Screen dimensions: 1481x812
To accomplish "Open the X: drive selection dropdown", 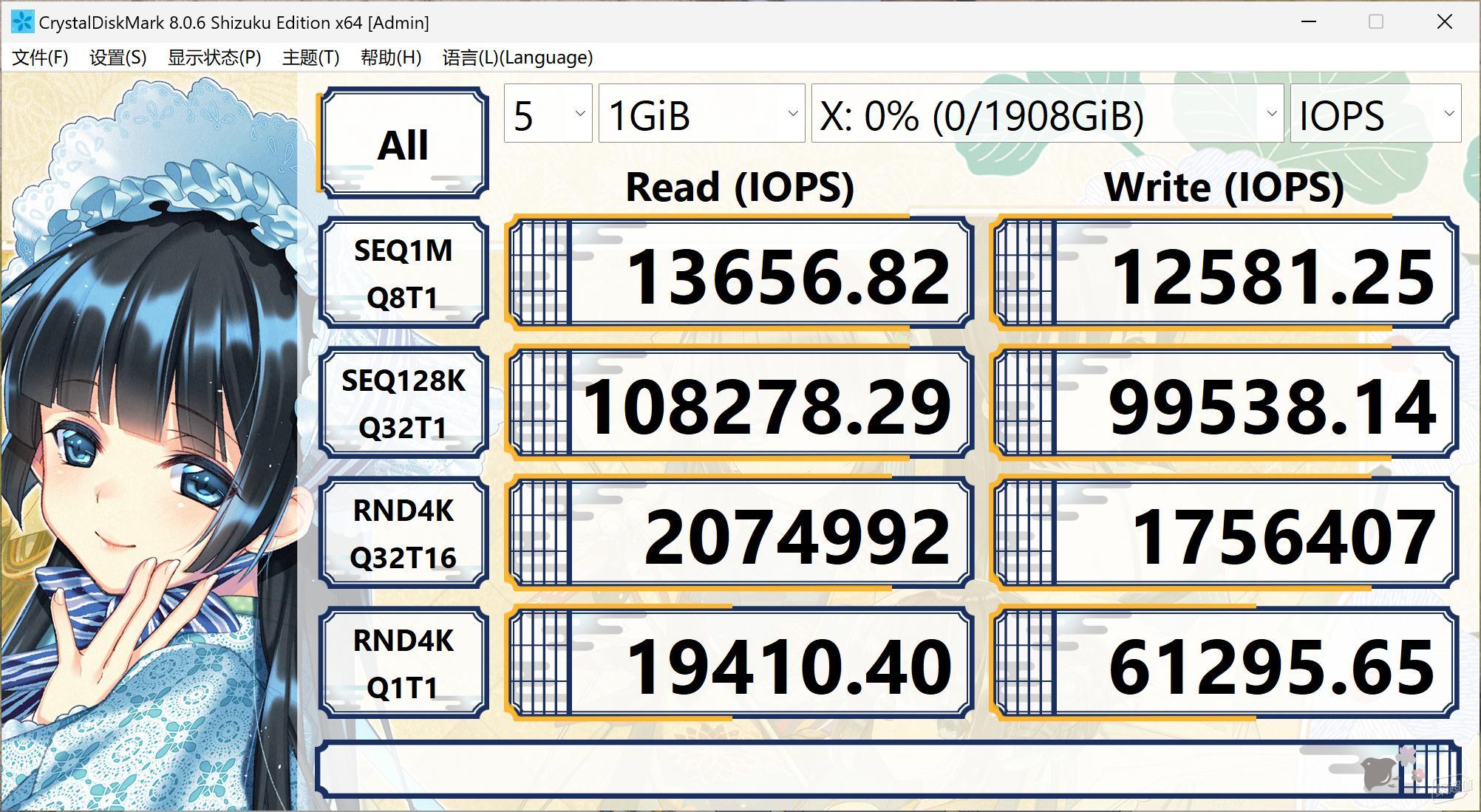I will pos(1047,114).
